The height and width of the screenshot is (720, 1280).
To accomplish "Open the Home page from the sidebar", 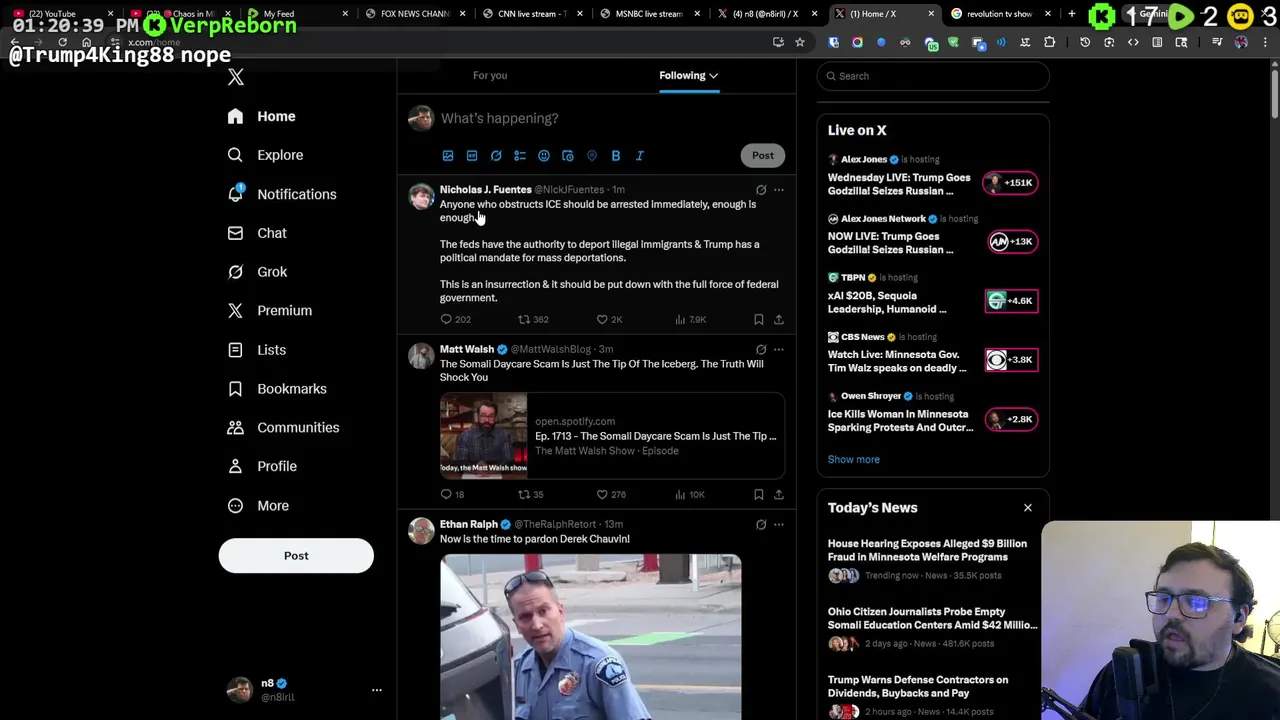I will 261,116.
